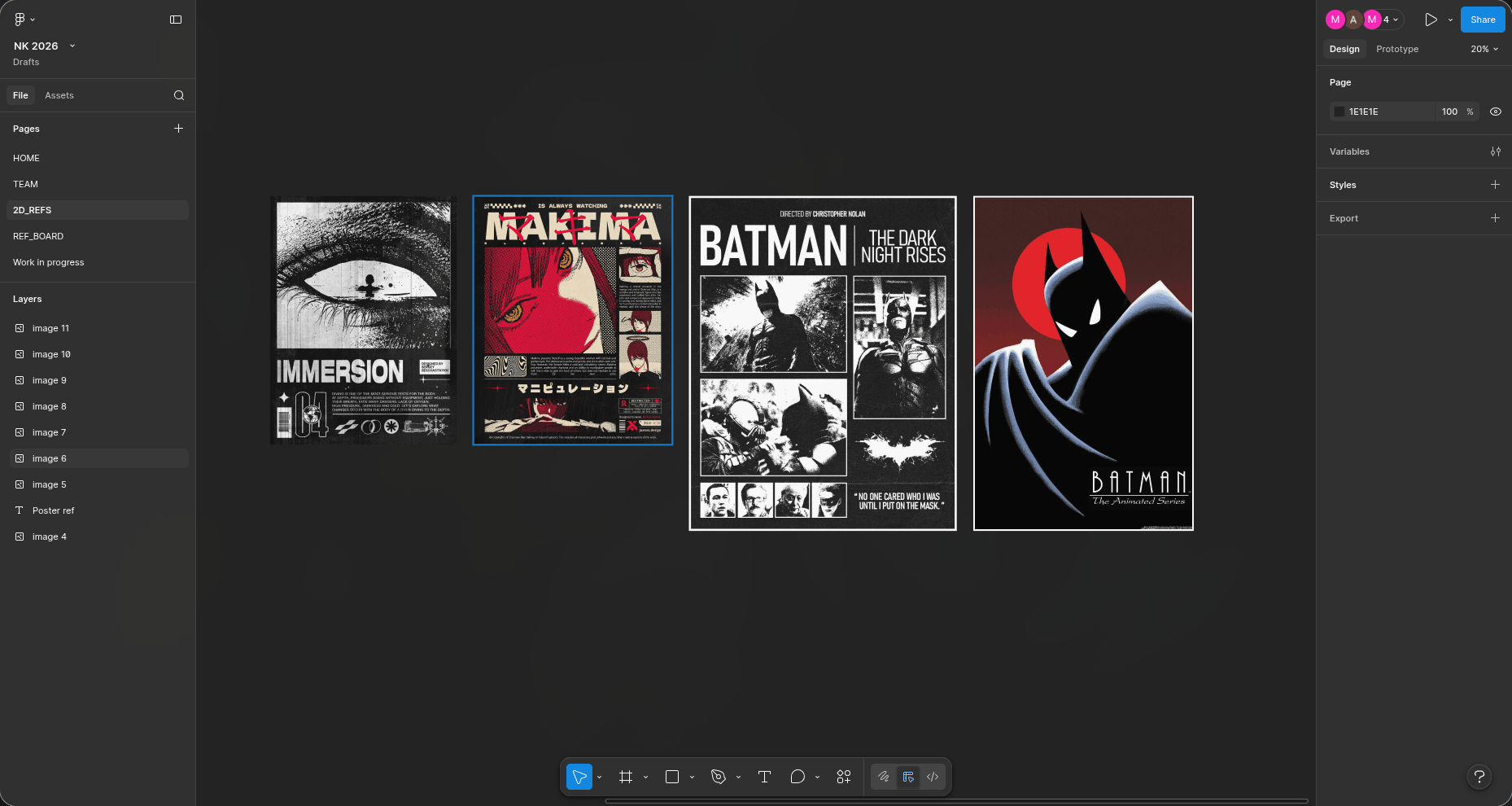Click the page background color swatch
The image size is (1512, 806).
1339,112
